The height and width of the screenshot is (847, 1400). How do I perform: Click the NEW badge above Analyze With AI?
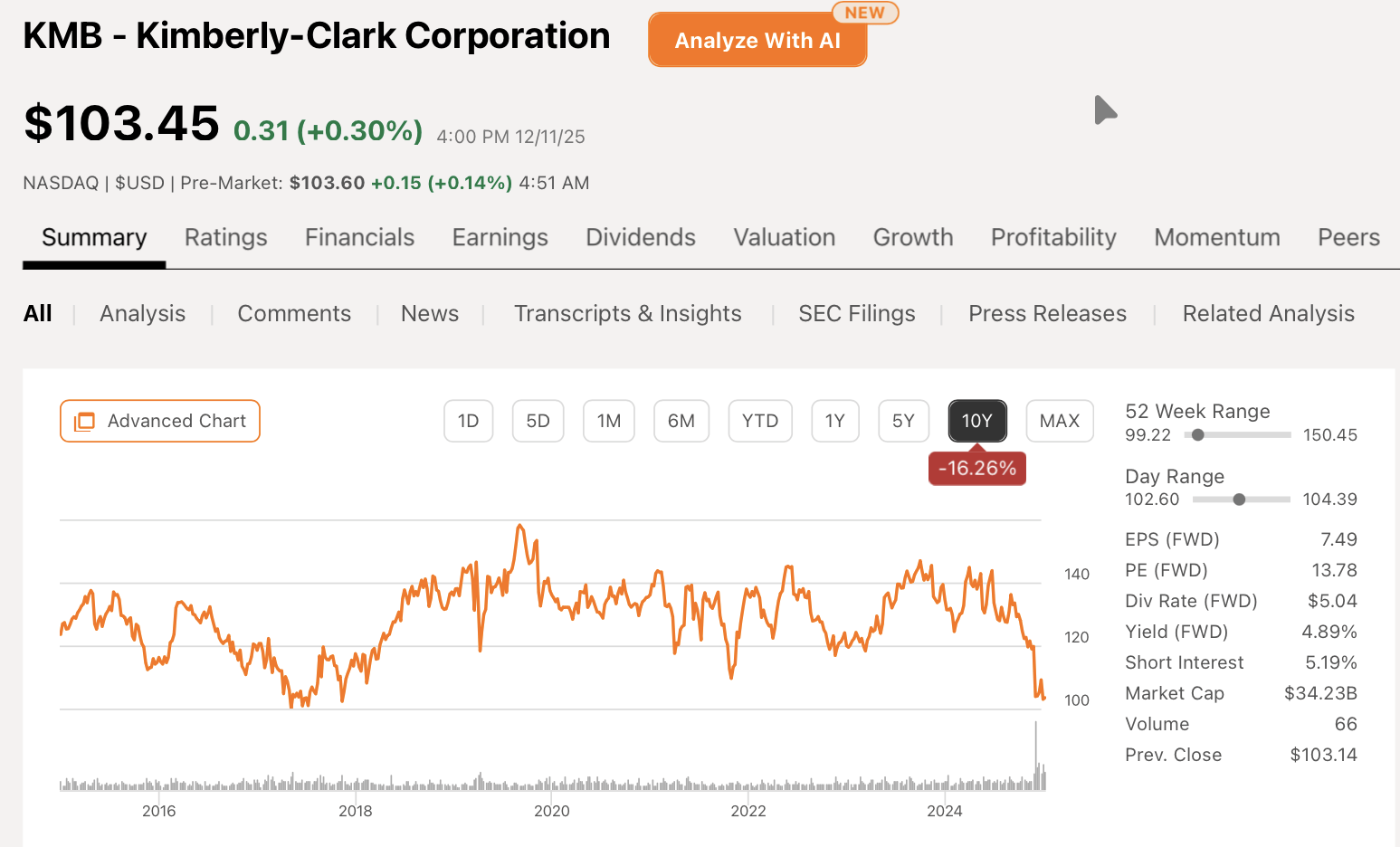tap(865, 13)
